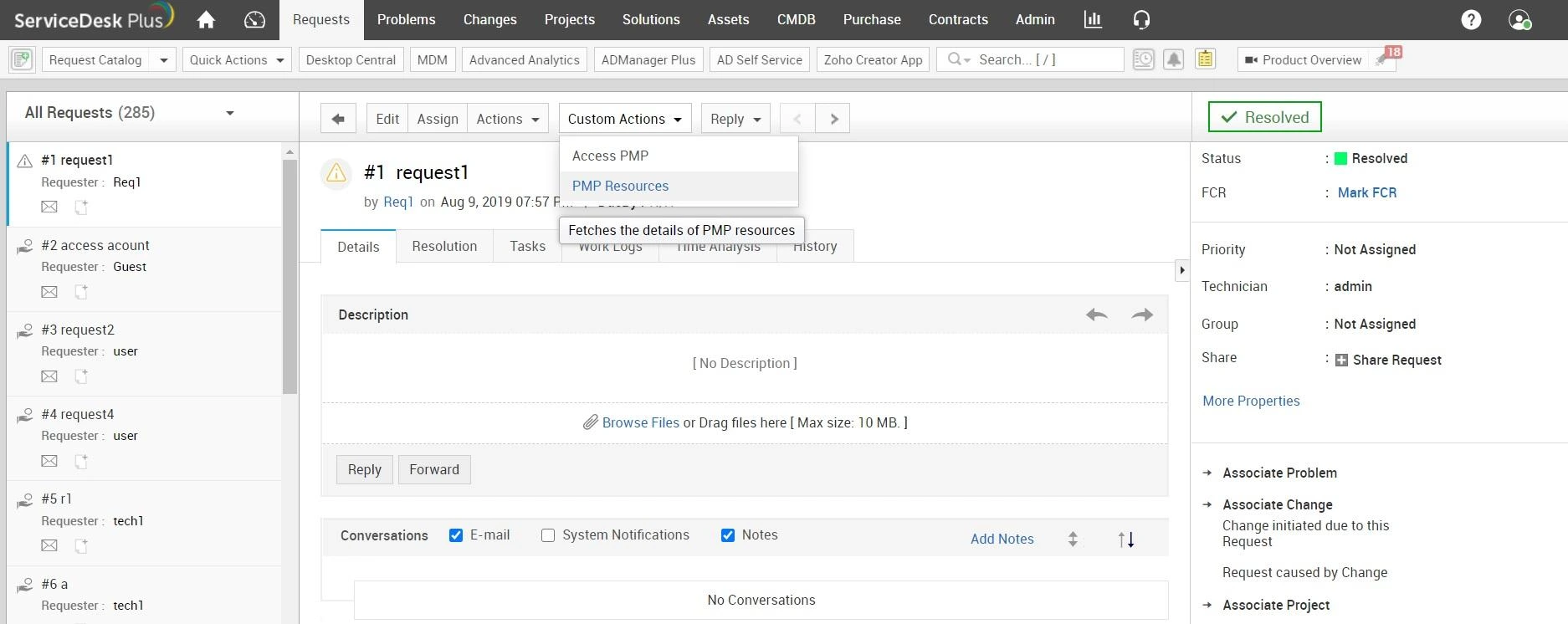Enable the System Notifications checkbox
Screen dimensions: 1568x624
click(x=548, y=535)
